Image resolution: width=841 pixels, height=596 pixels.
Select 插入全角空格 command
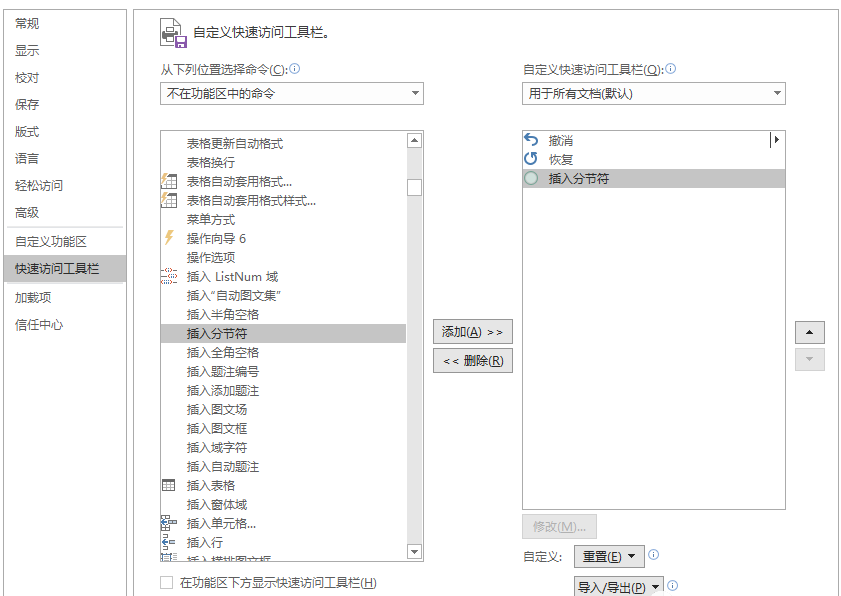pos(283,352)
